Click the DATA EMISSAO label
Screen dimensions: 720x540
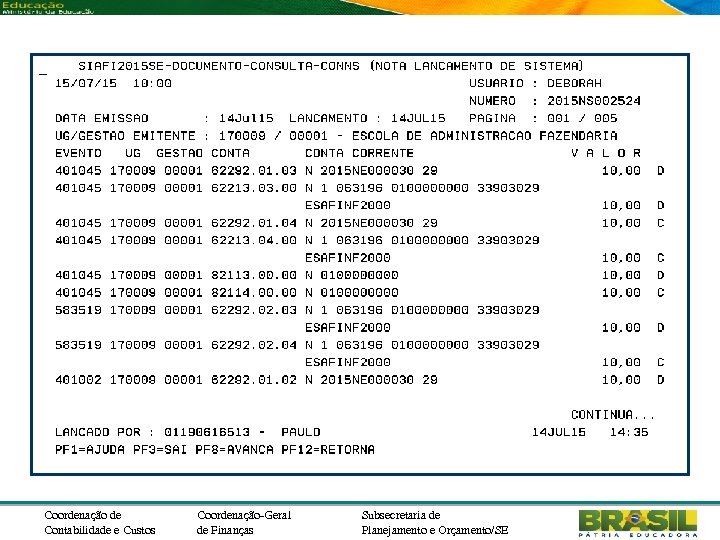tap(102, 118)
